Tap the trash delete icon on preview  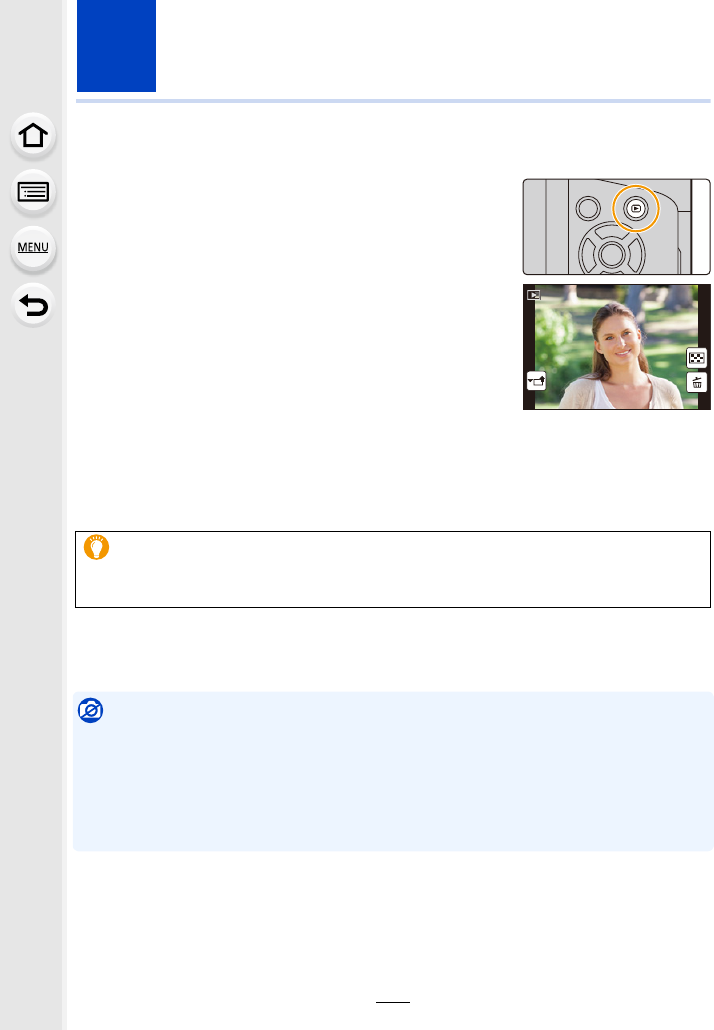(x=696, y=382)
